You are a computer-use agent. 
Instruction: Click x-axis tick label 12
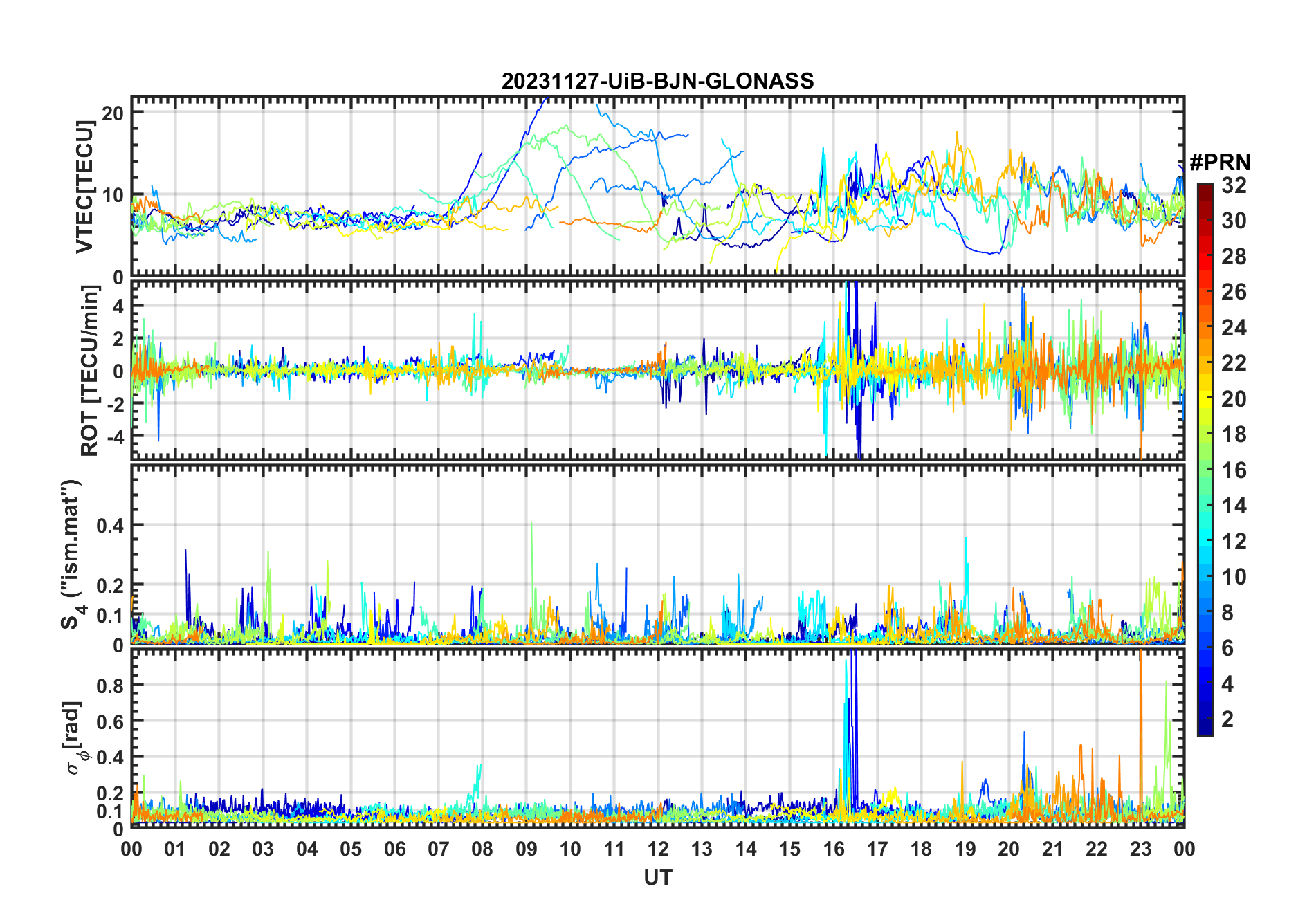pos(658,849)
